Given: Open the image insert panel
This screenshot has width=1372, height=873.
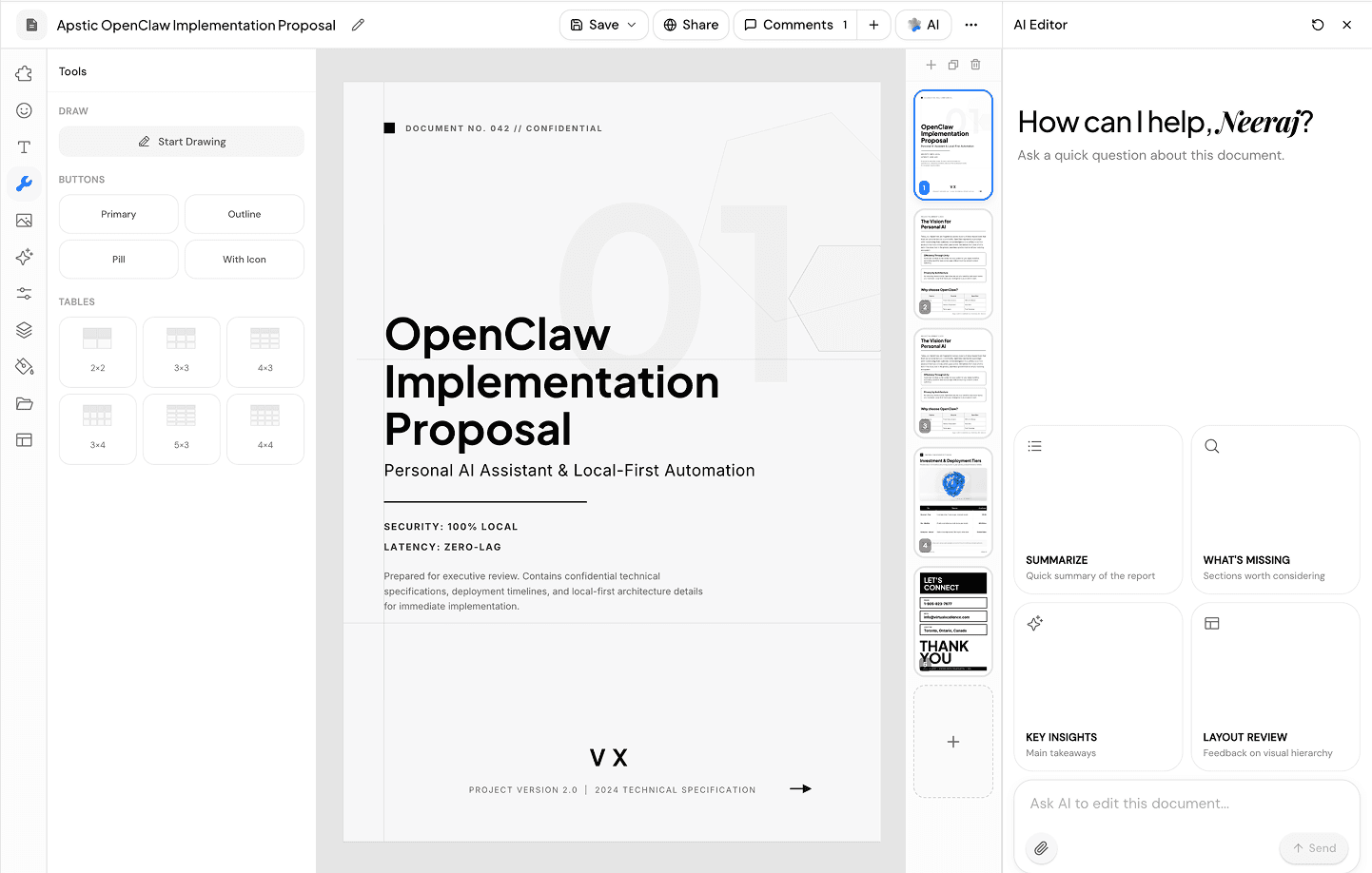Looking at the screenshot, I should [x=23, y=220].
